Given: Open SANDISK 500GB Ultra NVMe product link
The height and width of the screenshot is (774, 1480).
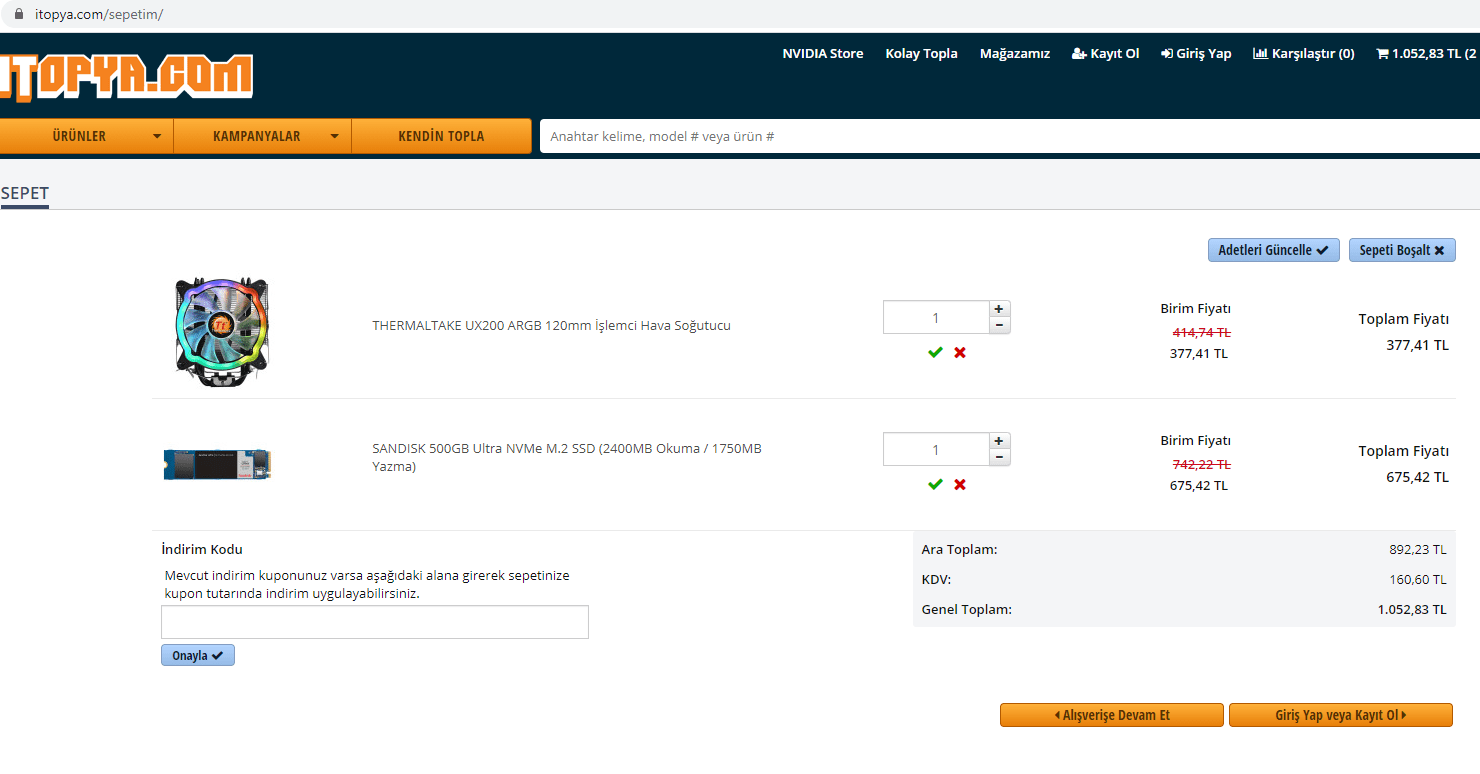Looking at the screenshot, I should point(567,457).
